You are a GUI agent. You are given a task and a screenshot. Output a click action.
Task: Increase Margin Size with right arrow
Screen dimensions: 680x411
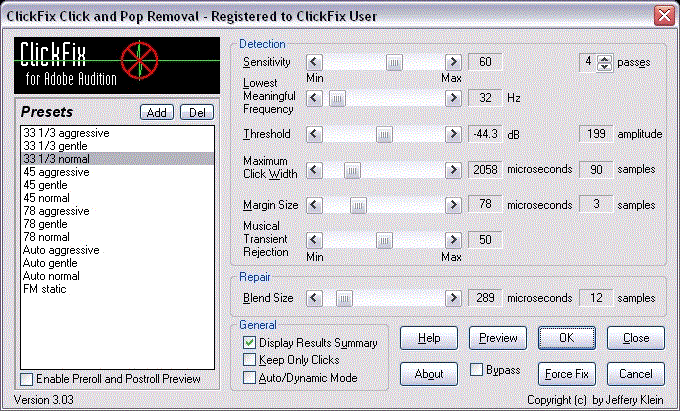(453, 205)
